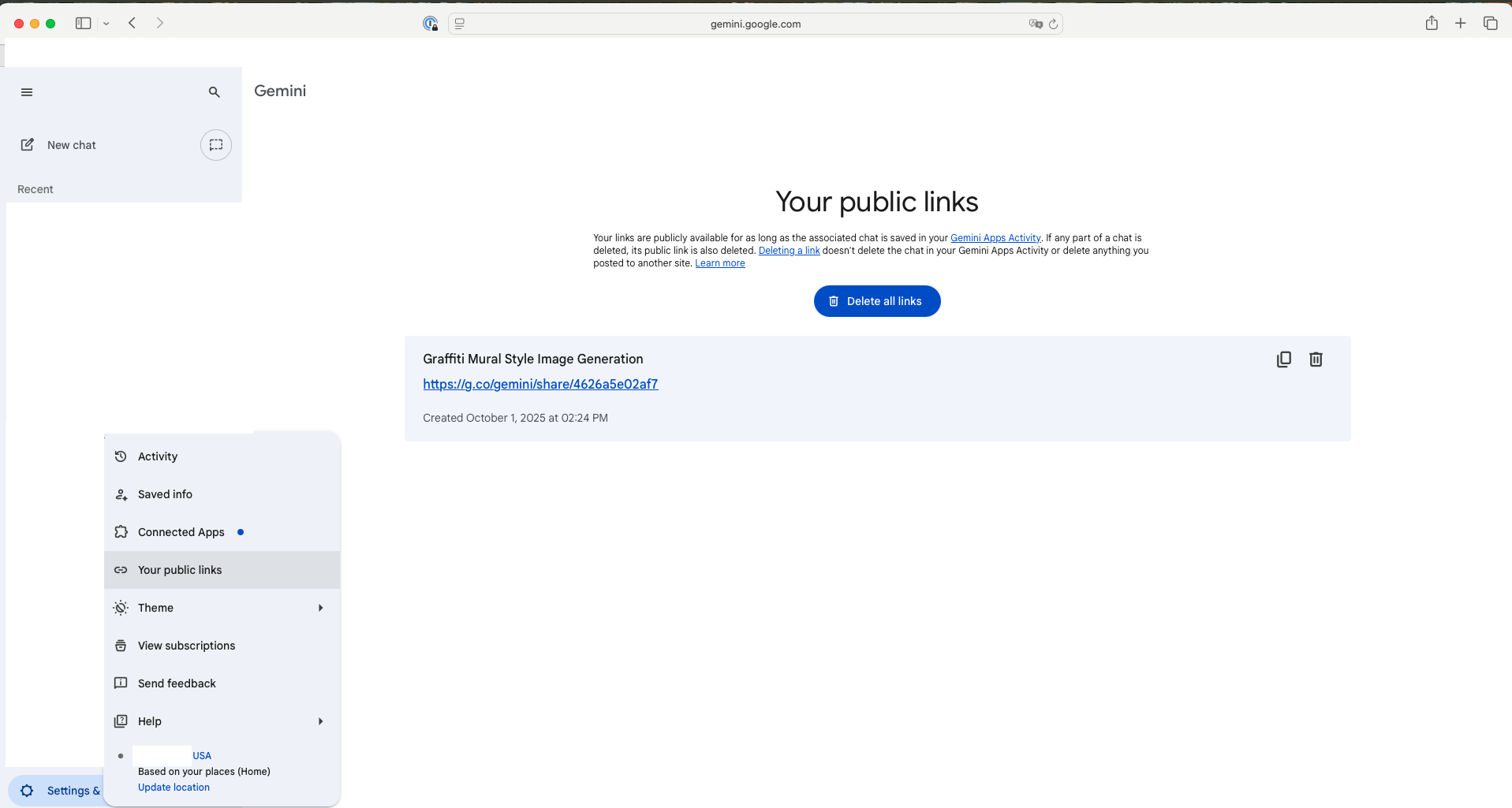
Task: Open the tab sidebar dropdown chevron
Action: point(106,23)
